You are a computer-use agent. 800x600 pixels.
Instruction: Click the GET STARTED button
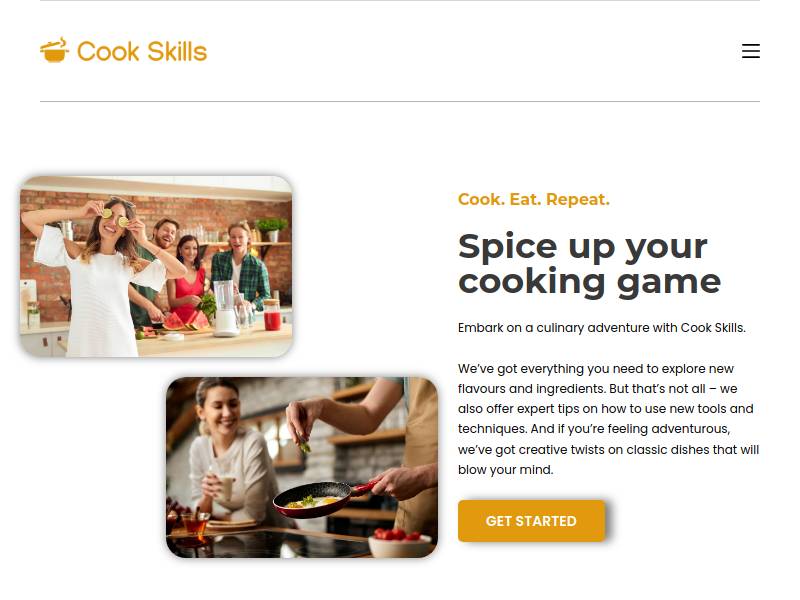[531, 521]
